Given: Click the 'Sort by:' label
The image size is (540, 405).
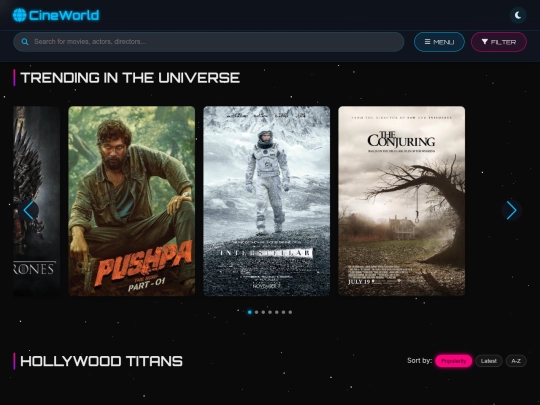Looking at the screenshot, I should 419,361.
